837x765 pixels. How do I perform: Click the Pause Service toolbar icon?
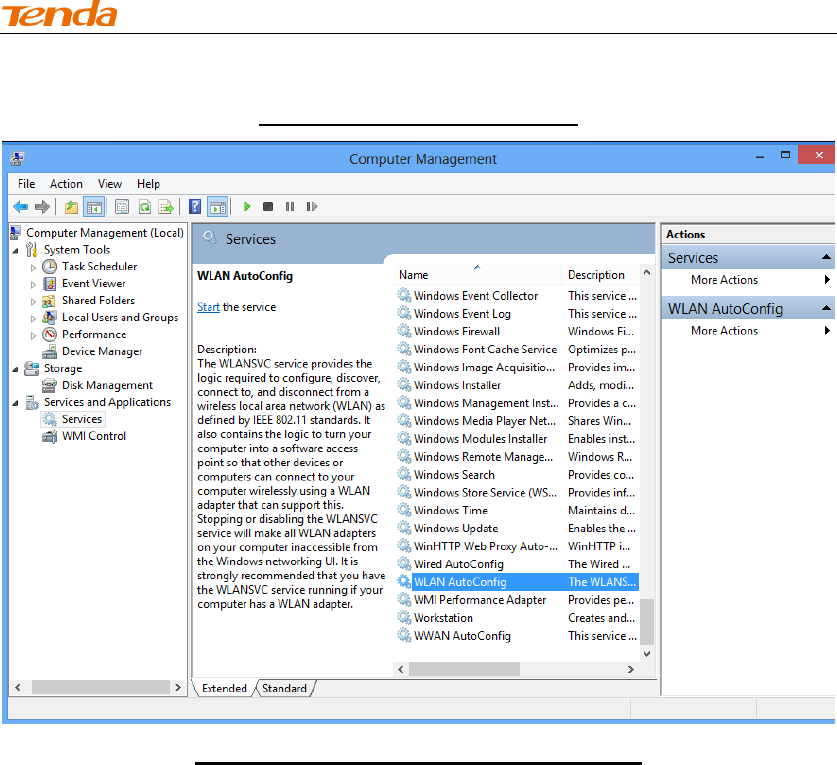point(290,207)
